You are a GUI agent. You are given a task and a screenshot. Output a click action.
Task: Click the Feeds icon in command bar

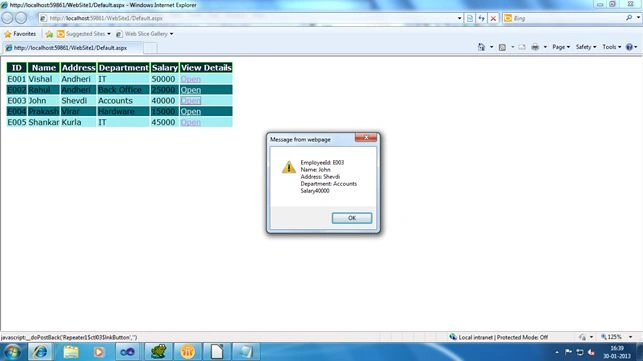[502, 47]
